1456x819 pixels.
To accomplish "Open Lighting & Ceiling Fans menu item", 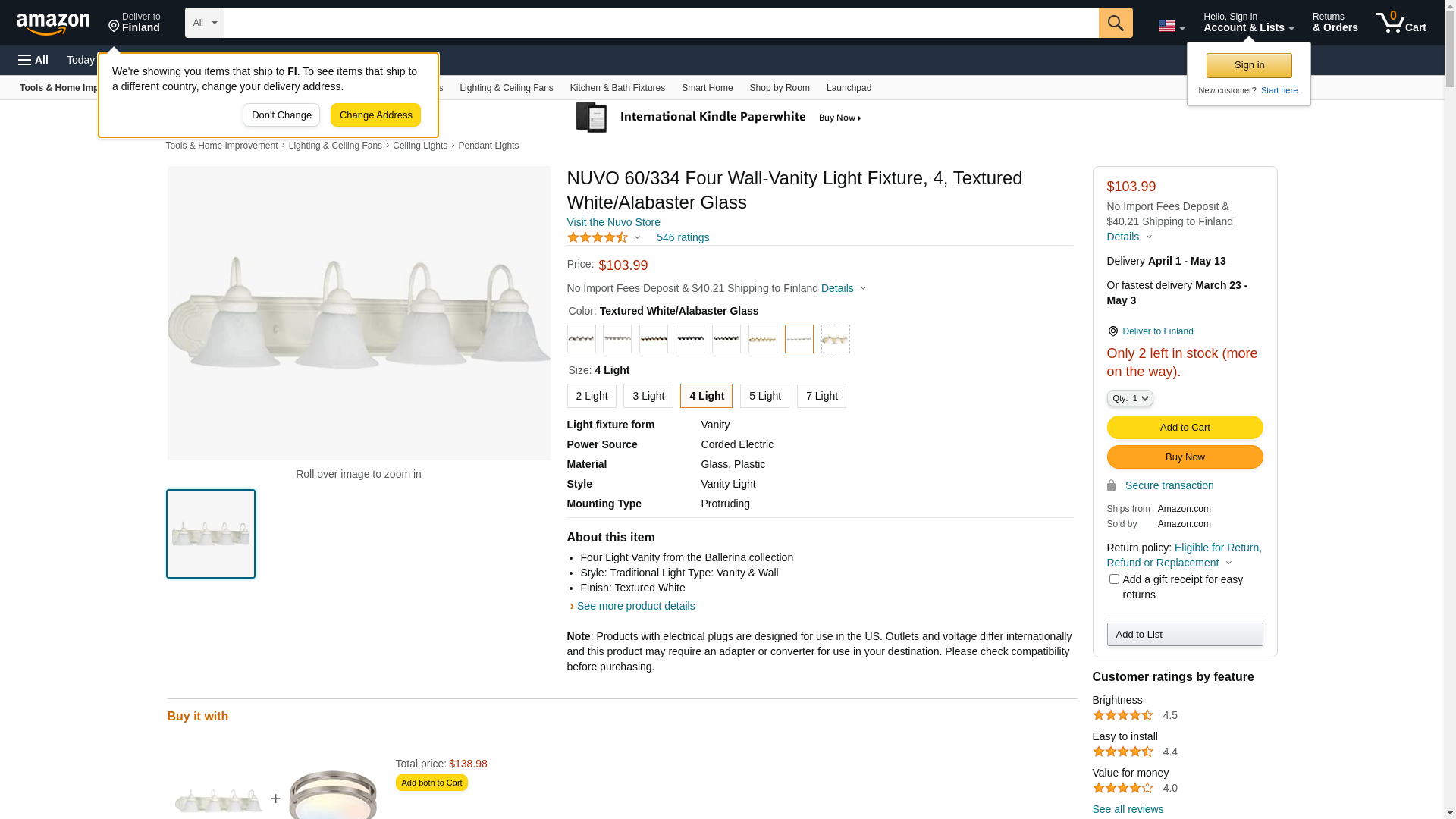I will pos(506,88).
